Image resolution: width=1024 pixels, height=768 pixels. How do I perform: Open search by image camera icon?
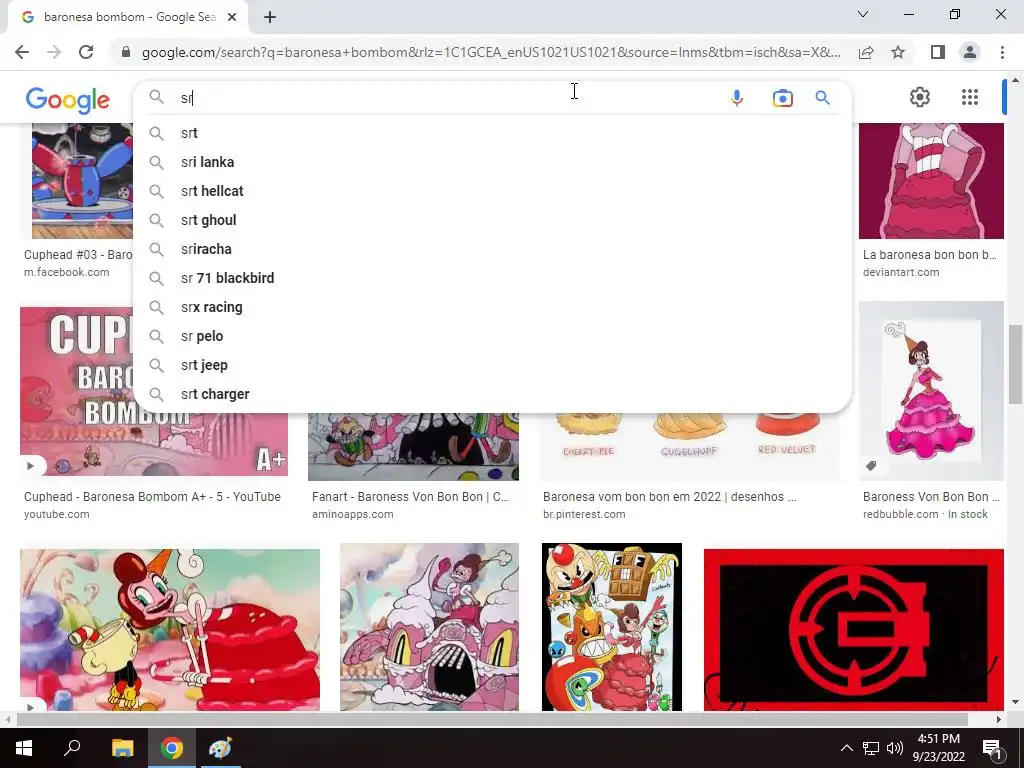(782, 98)
